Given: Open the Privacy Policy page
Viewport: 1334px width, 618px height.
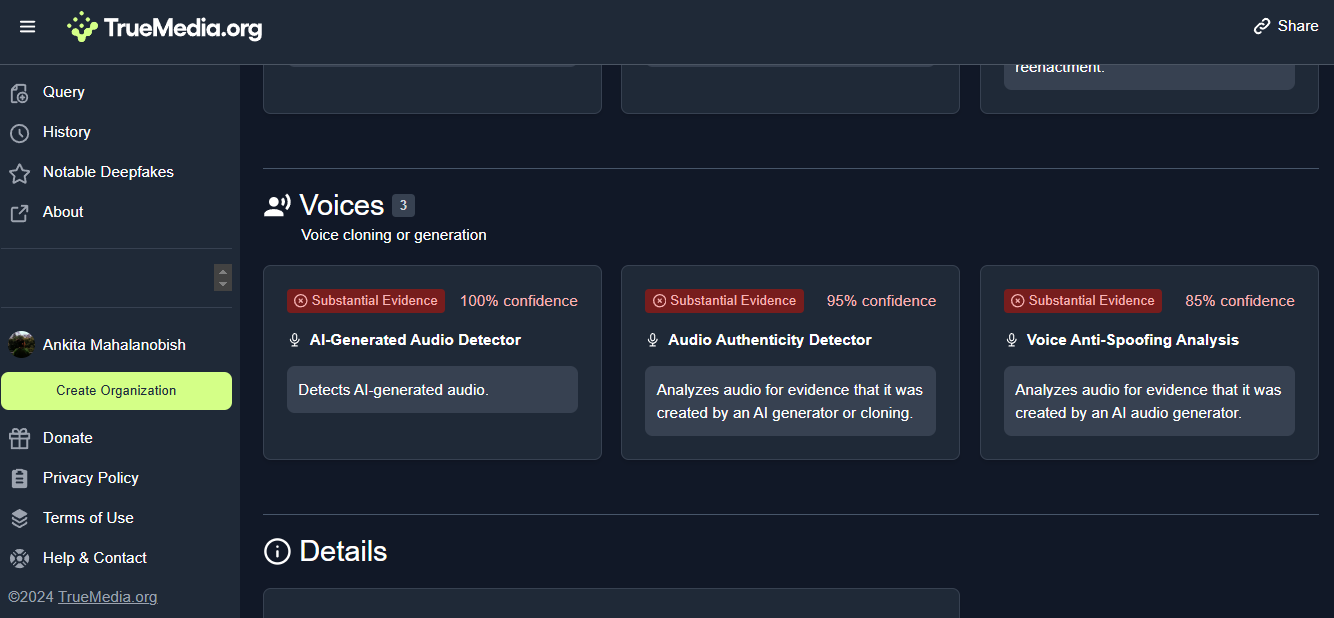Looking at the screenshot, I should pyautogui.click(x=90, y=478).
